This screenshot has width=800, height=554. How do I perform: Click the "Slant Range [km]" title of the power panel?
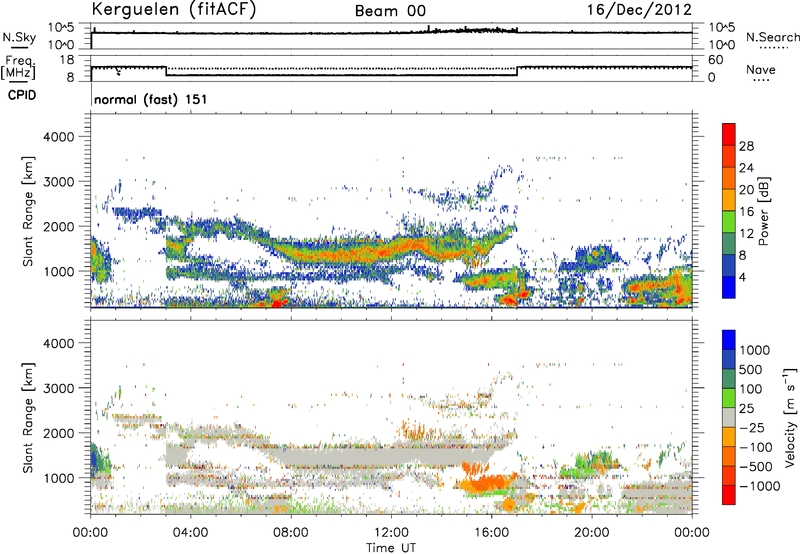(x=28, y=211)
